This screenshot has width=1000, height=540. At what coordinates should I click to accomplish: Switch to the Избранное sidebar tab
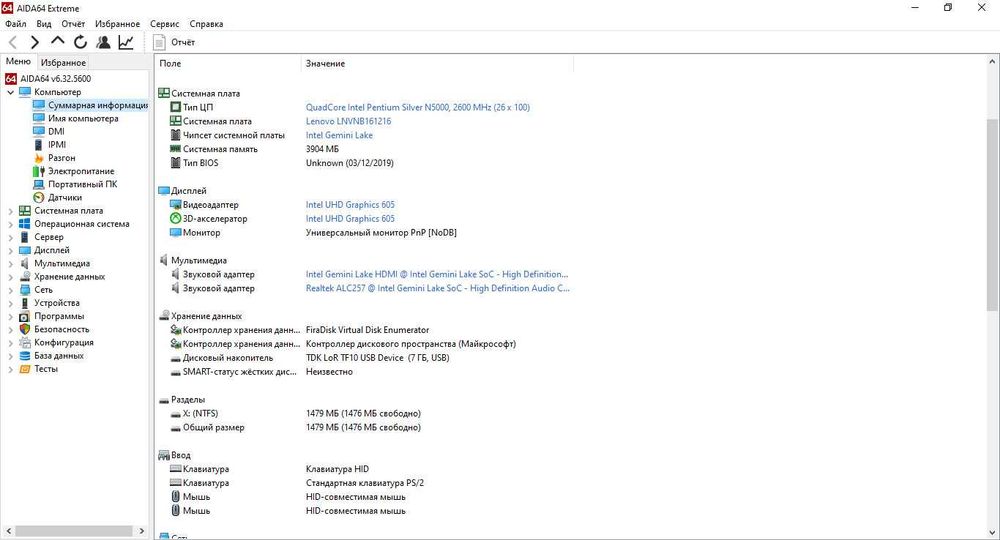63,62
